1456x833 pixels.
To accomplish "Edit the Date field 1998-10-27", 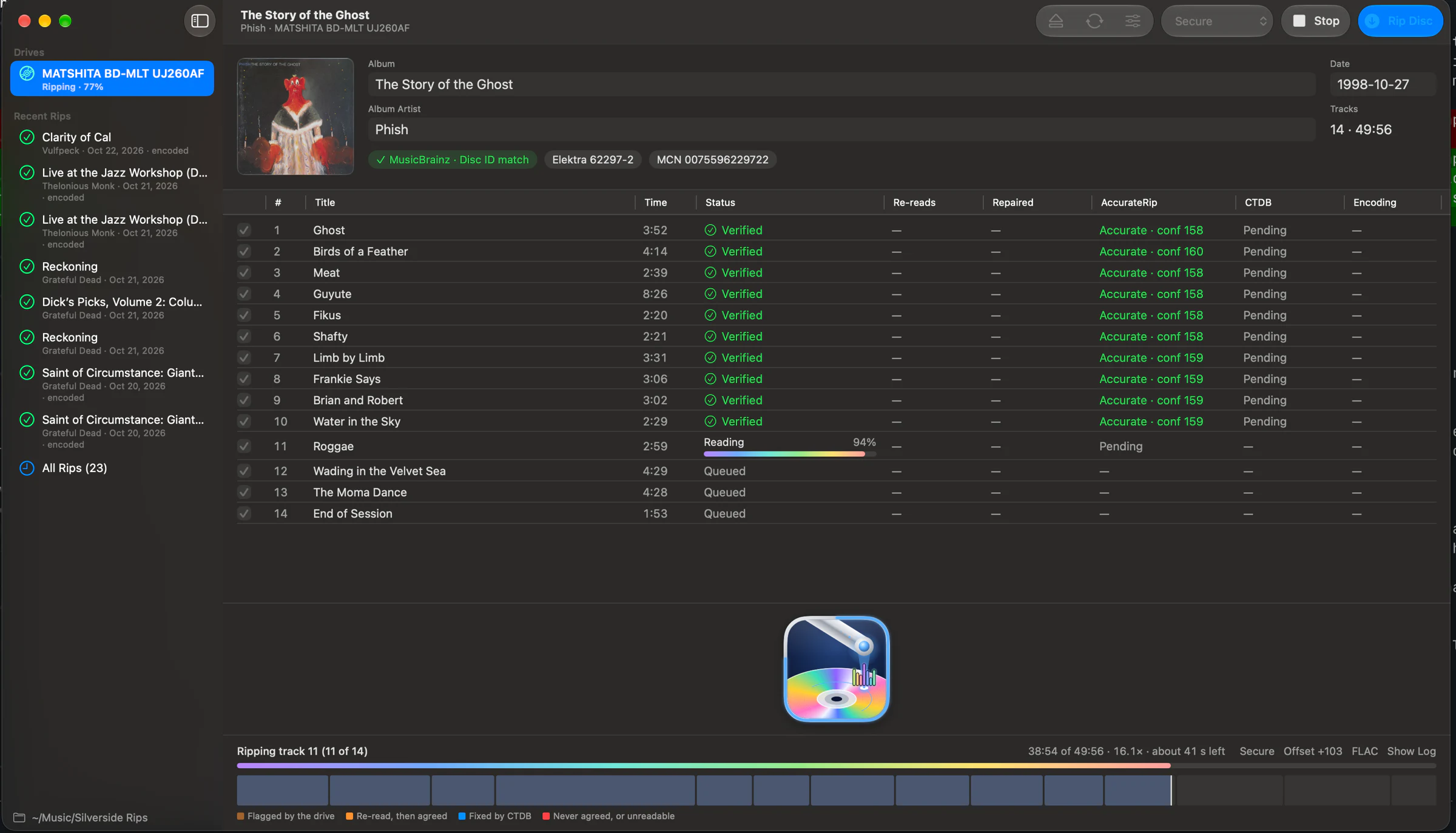I will [1382, 84].
